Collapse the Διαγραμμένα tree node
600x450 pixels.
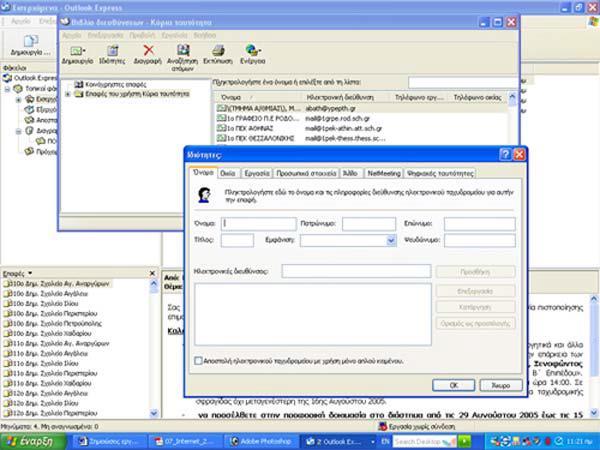click(x=18, y=131)
